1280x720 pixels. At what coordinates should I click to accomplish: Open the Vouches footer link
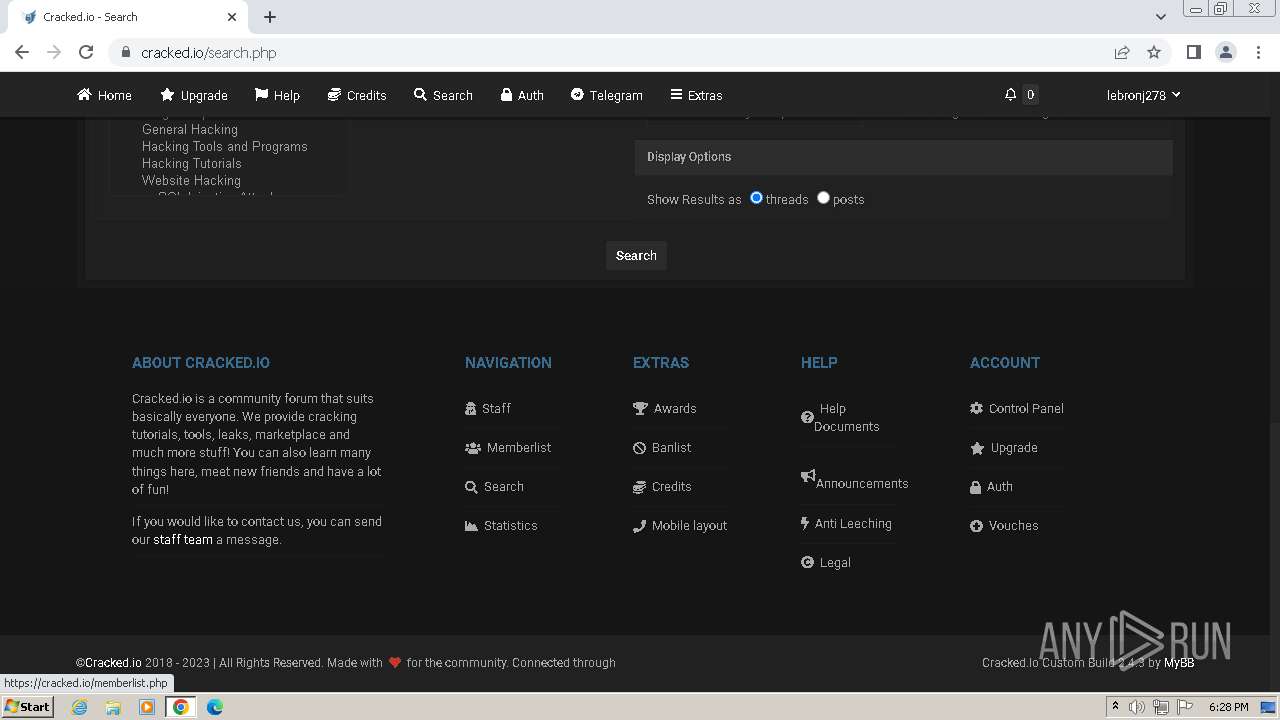coord(1004,525)
